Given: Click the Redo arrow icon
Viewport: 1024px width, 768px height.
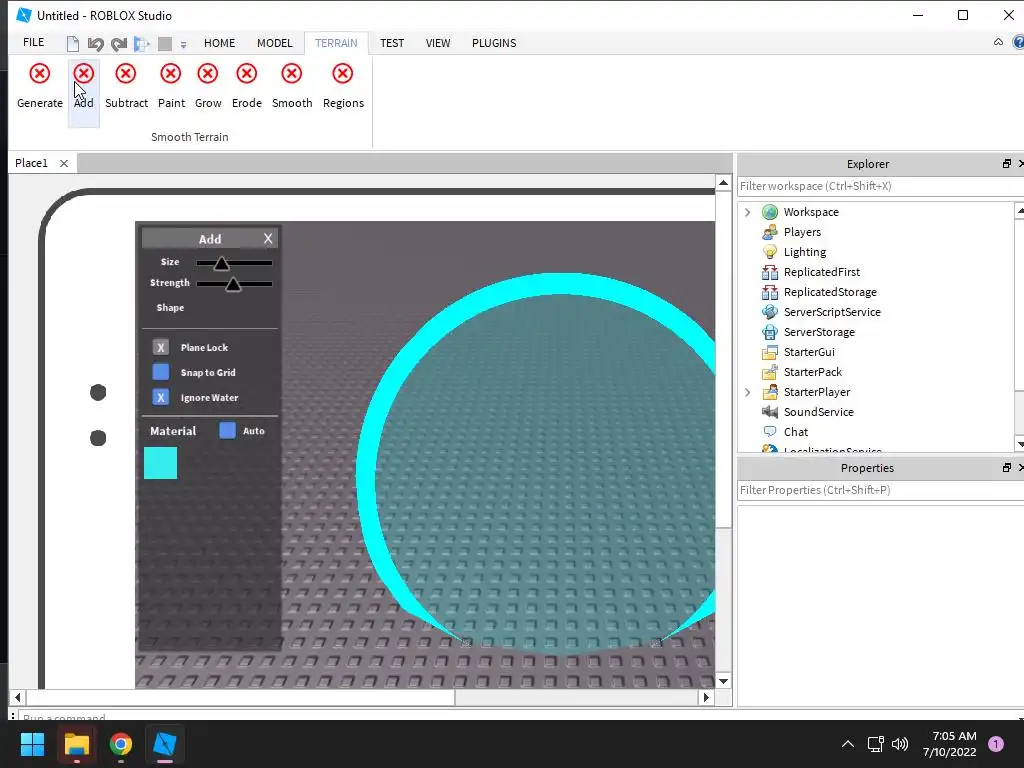Looking at the screenshot, I should [118, 44].
